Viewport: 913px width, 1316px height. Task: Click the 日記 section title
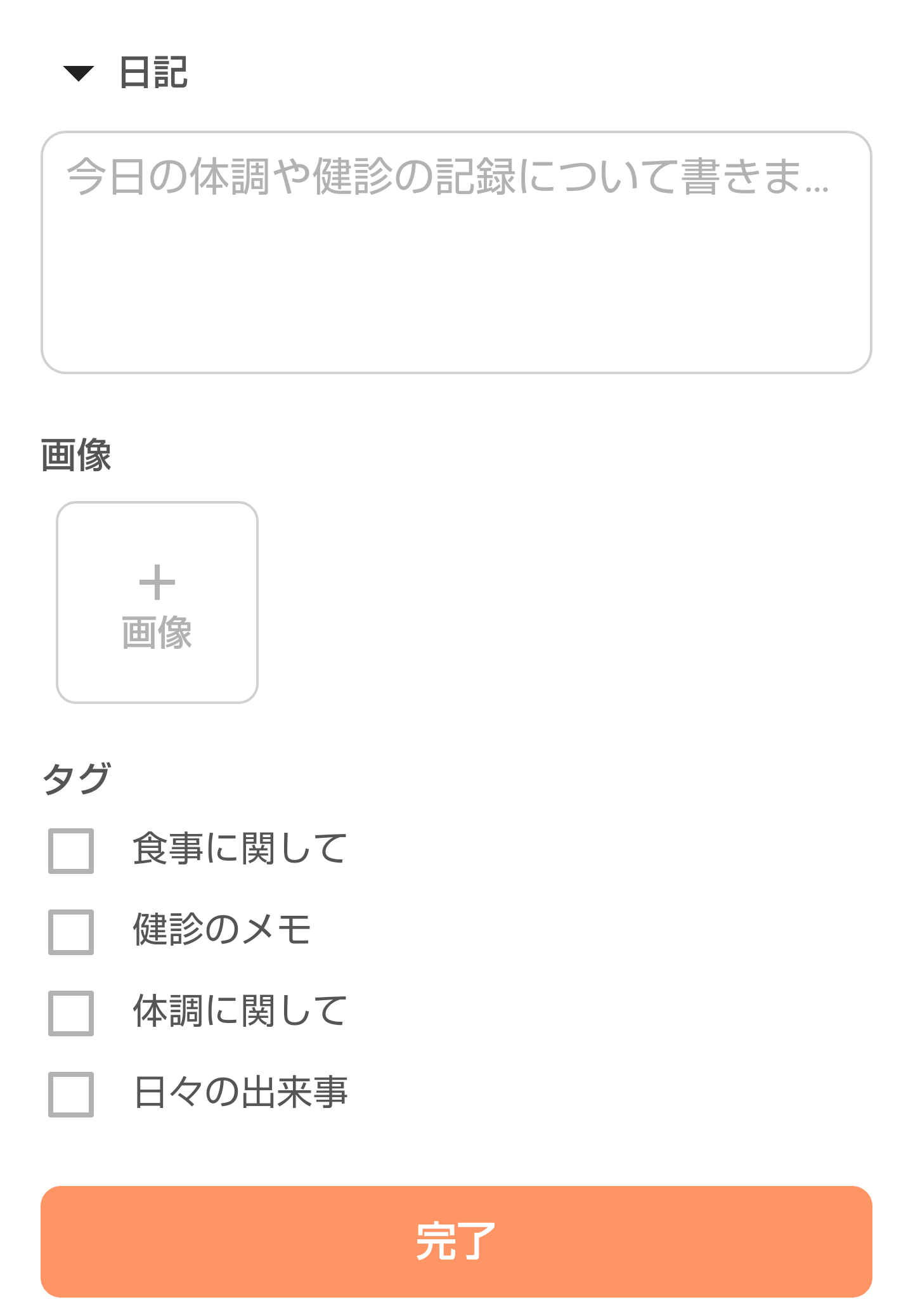[153, 72]
